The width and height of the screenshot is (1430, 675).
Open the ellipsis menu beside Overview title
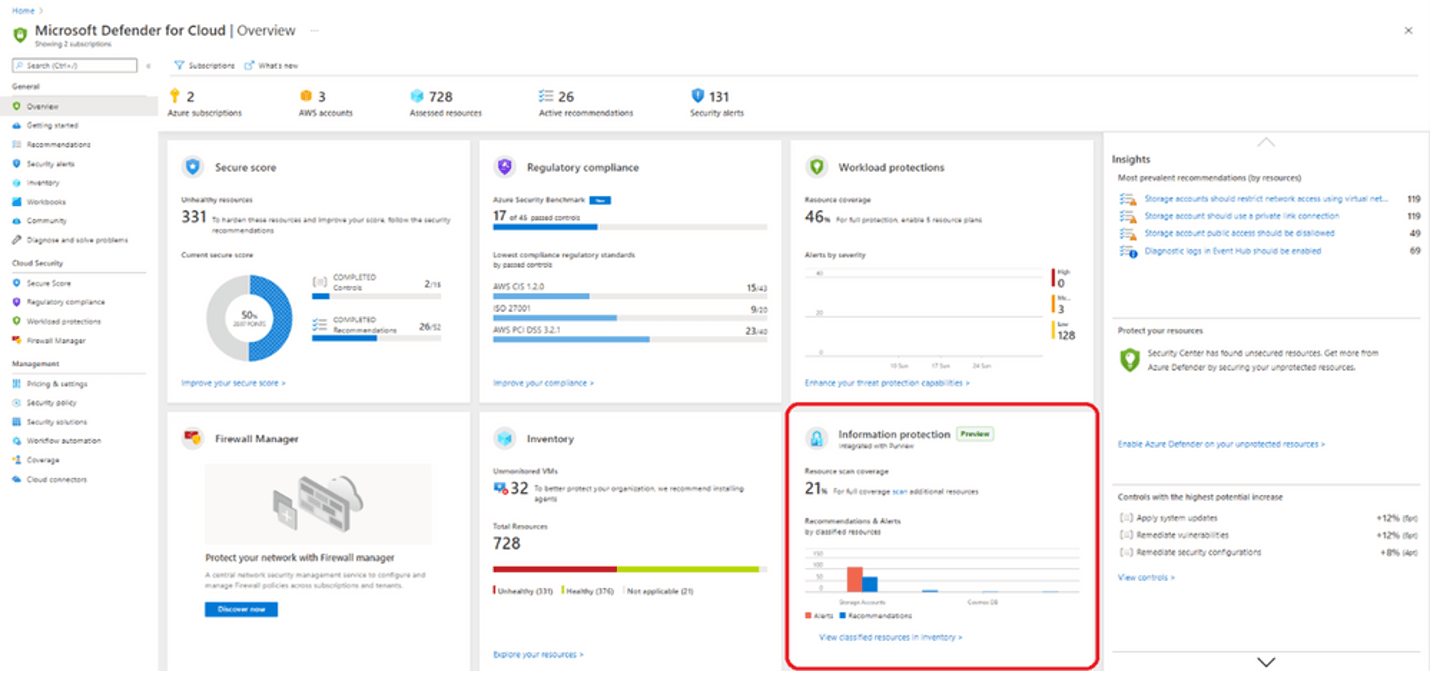click(314, 31)
